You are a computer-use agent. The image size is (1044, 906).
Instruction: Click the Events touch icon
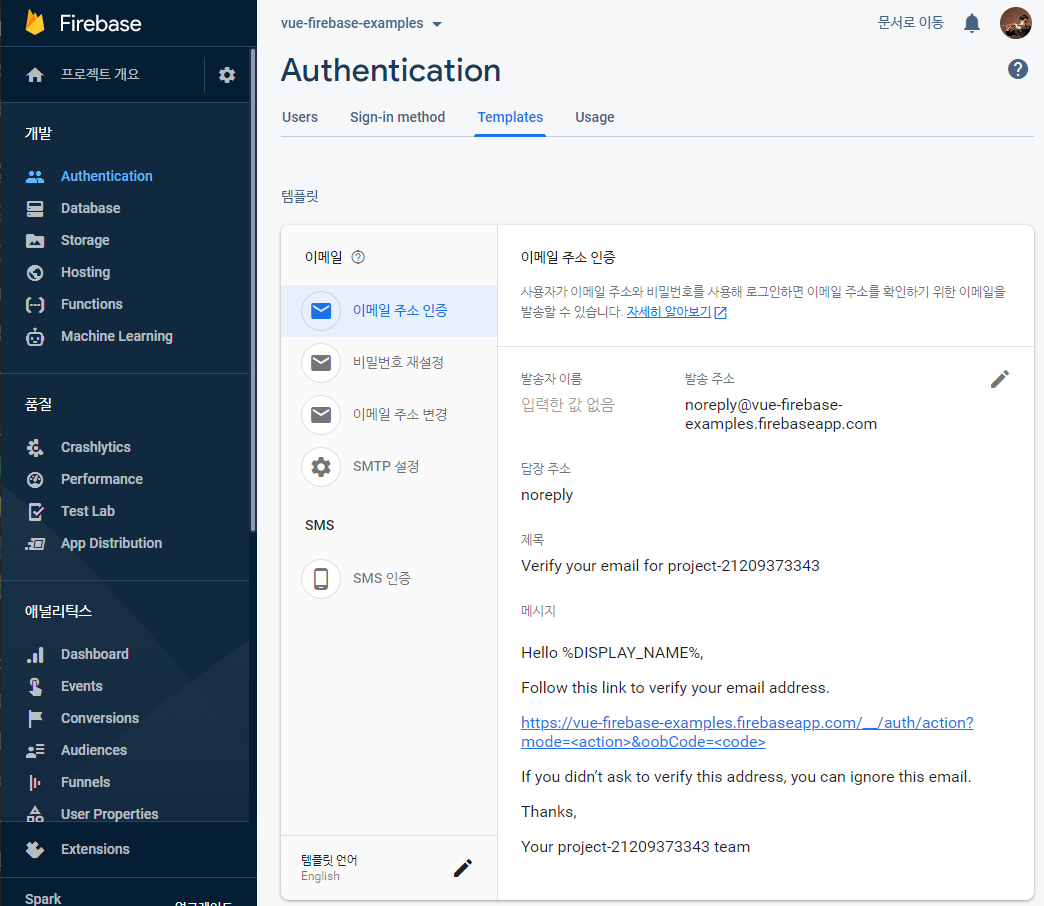pyautogui.click(x=35, y=686)
